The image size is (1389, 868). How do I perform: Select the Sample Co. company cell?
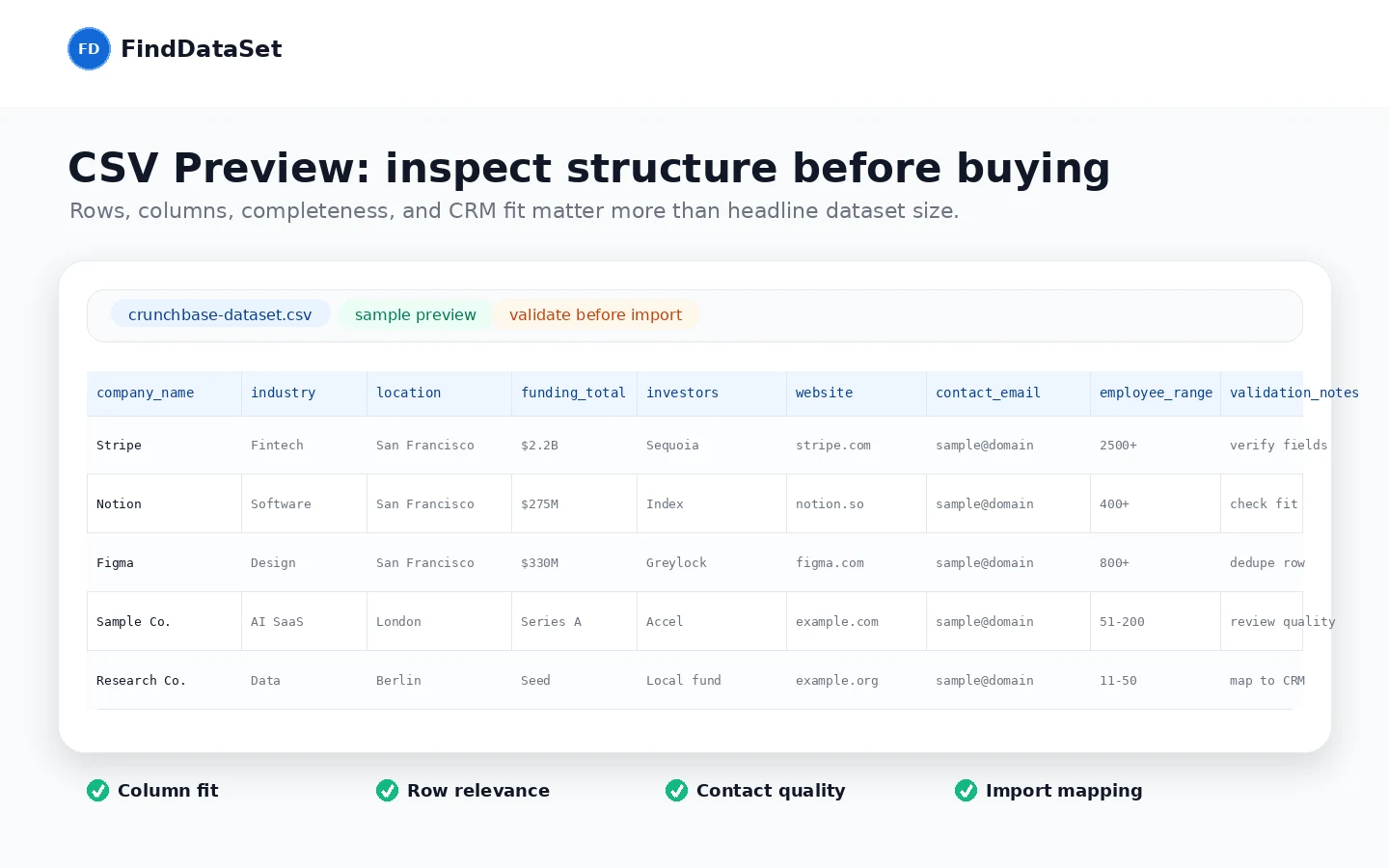point(164,621)
